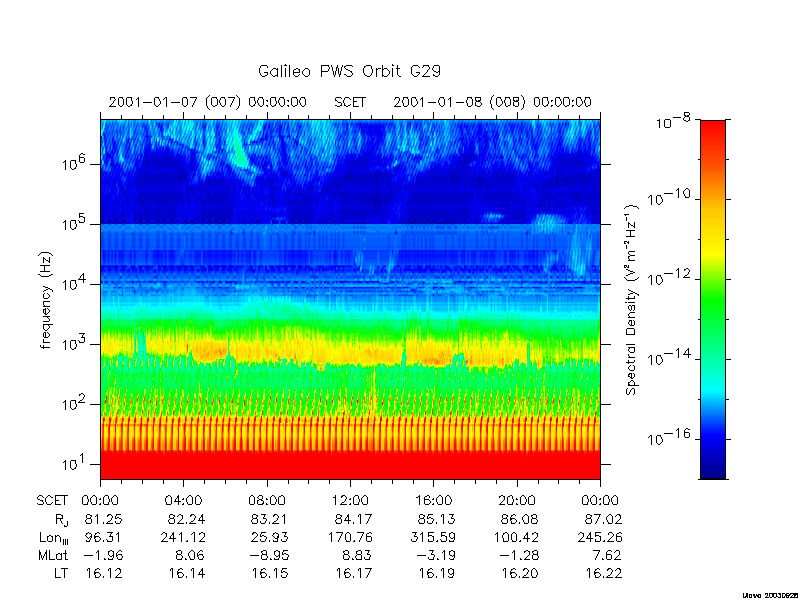800x600 pixels.
Task: Click the 20:00 time tick label
Action: 517,501
